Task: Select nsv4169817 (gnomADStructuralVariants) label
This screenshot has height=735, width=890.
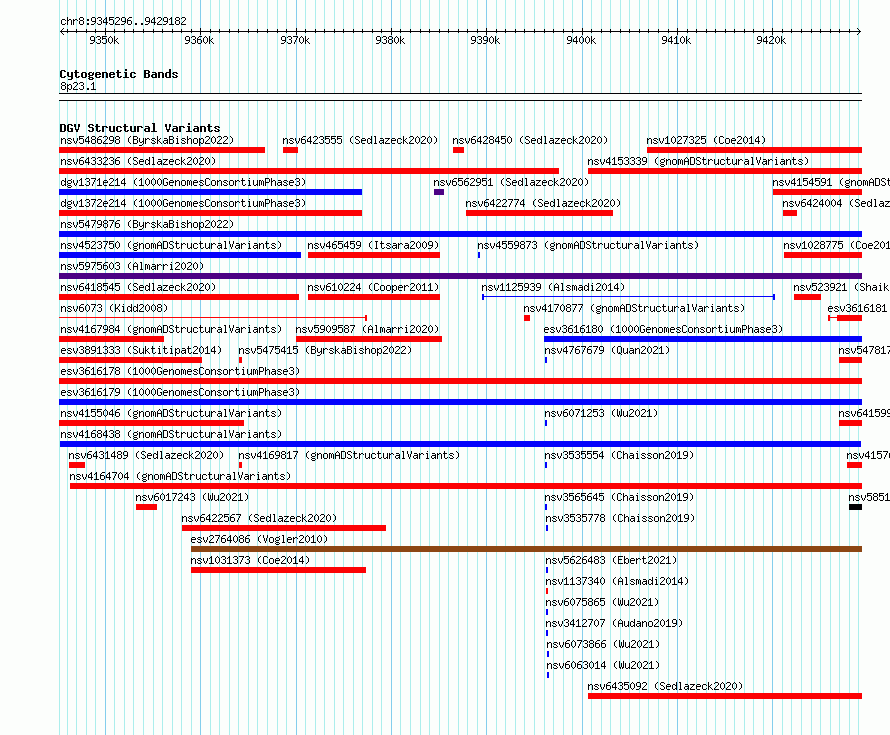Action: pyautogui.click(x=349, y=455)
